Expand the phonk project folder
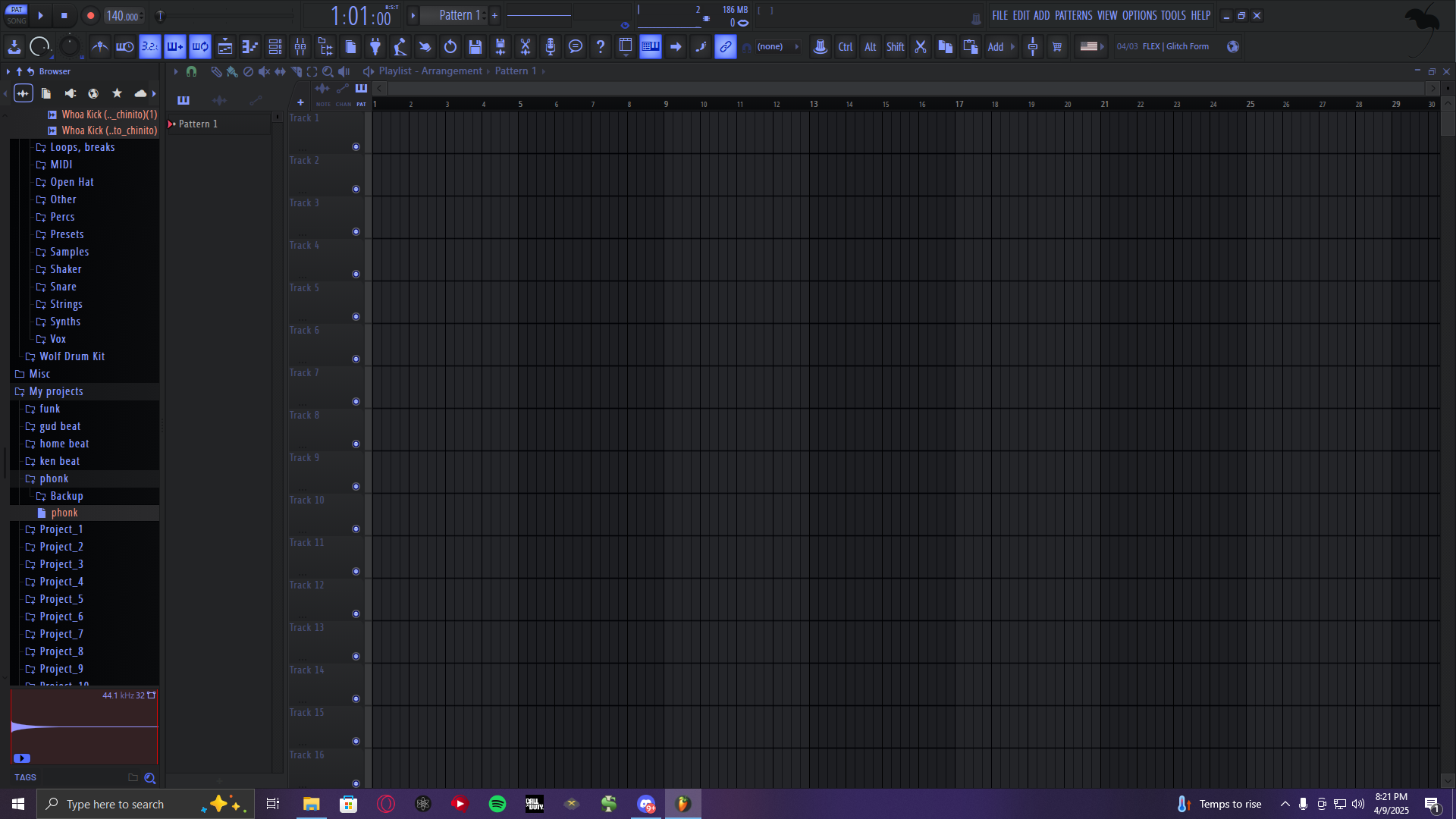The width and height of the screenshot is (1456, 819). pyautogui.click(x=54, y=479)
